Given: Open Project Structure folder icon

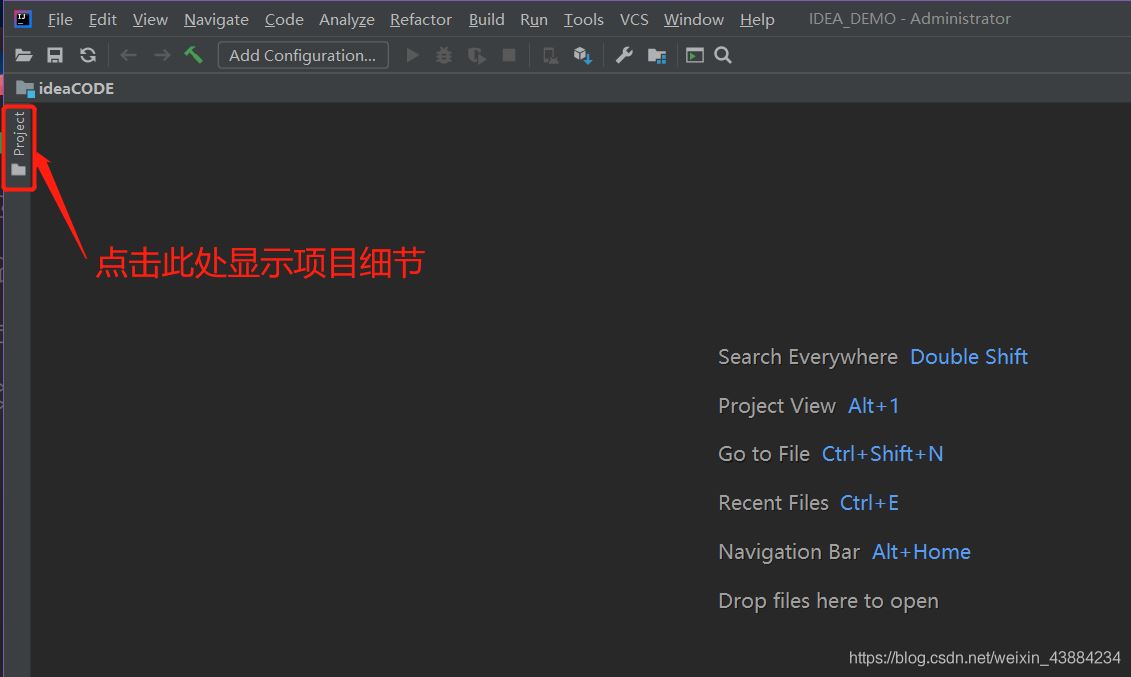Looking at the screenshot, I should click(657, 56).
